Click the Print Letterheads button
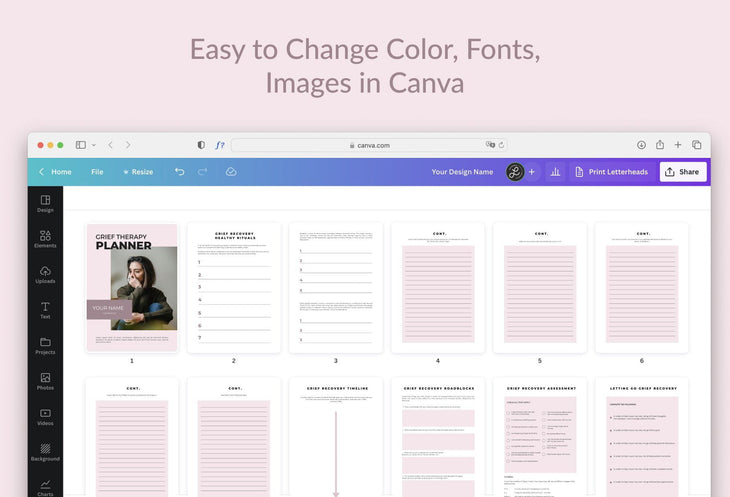The width and height of the screenshot is (730, 497). click(x=611, y=172)
